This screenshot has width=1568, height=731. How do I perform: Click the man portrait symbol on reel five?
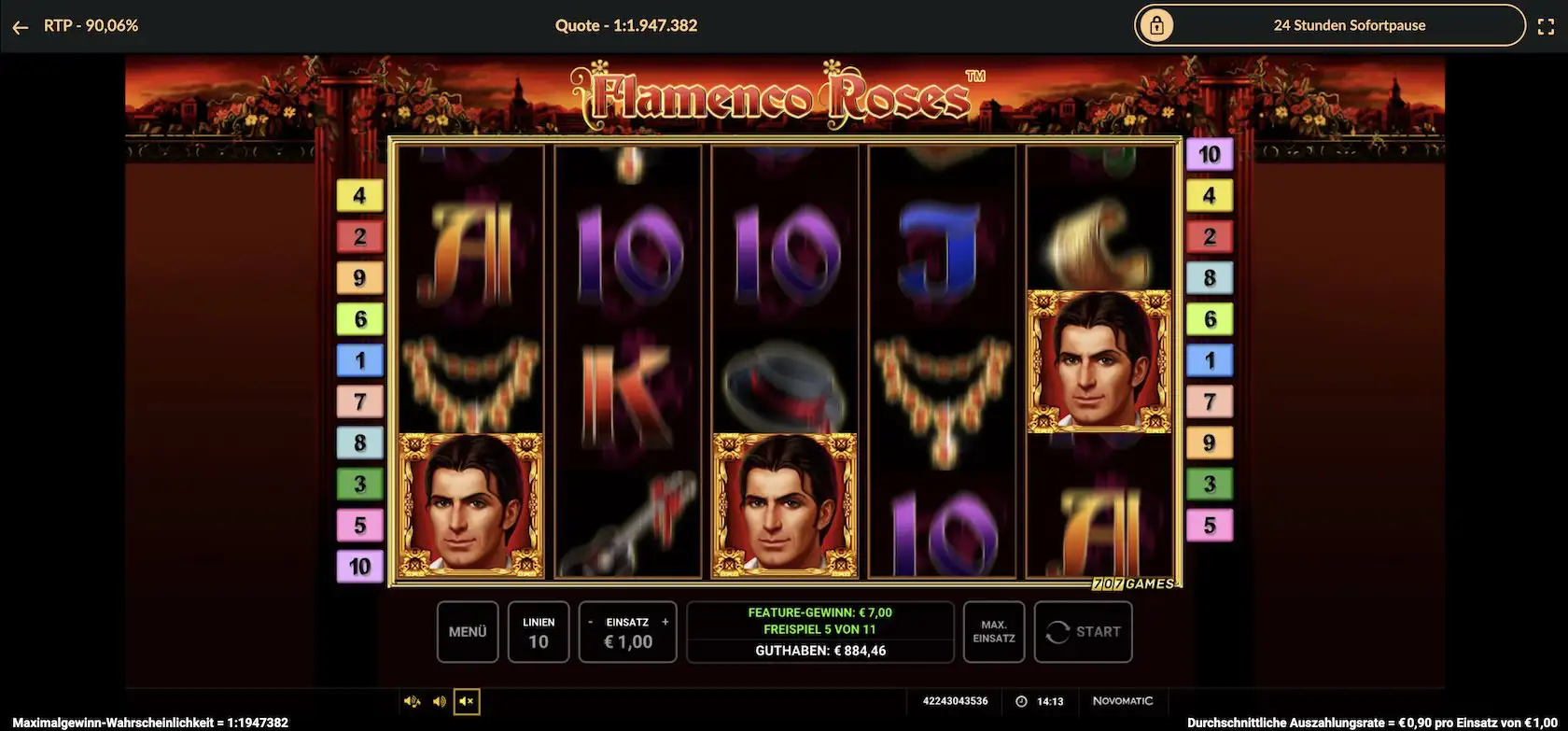(1099, 361)
